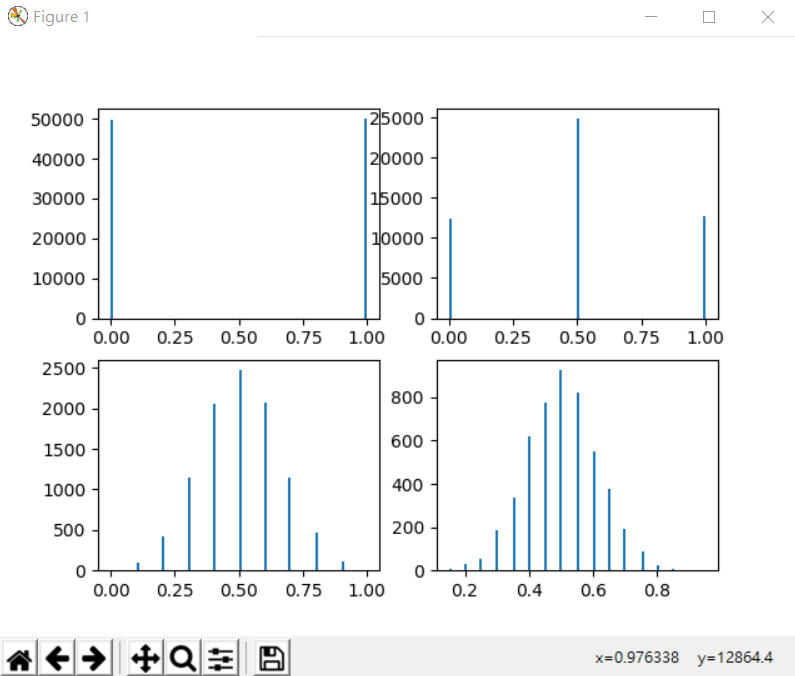Close the Figure 1 window
Viewport: 795px width, 676px height.
[x=767, y=17]
